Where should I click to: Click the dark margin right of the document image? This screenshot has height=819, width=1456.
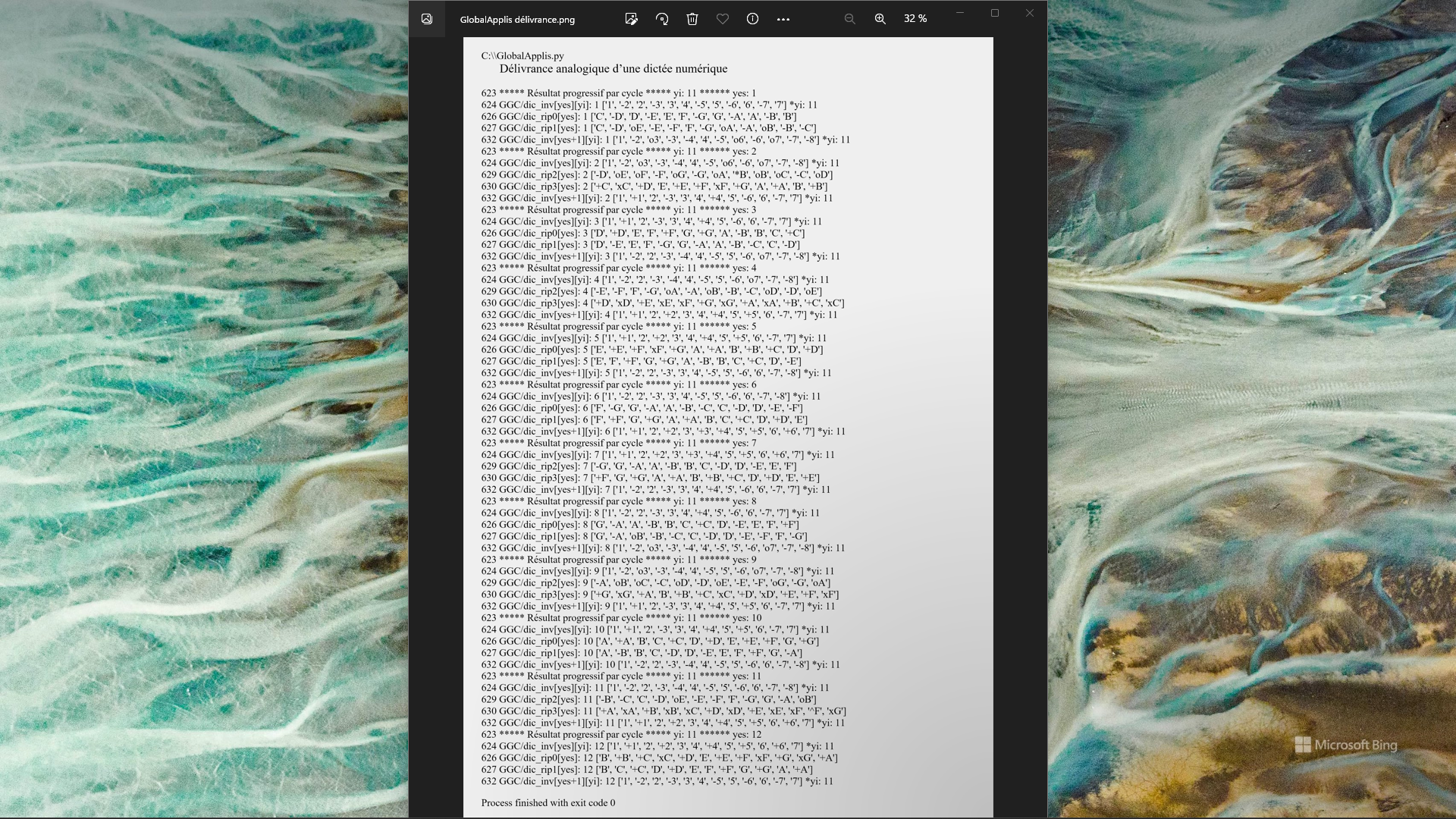pyautogui.click(x=1020, y=409)
